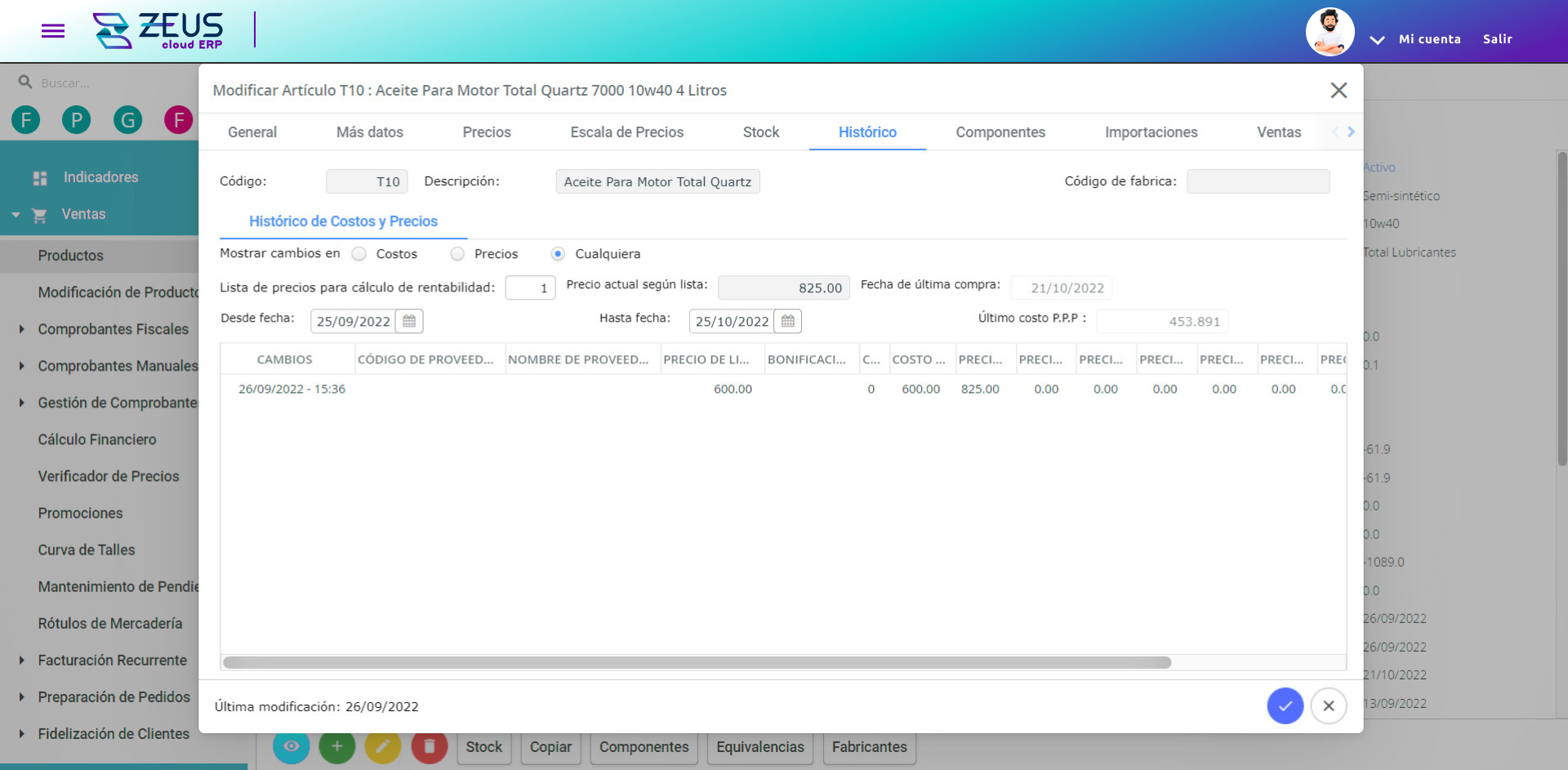1568x770 pixels.
Task: Click the horizontal scrollbar of the history table
Action: pos(697,662)
